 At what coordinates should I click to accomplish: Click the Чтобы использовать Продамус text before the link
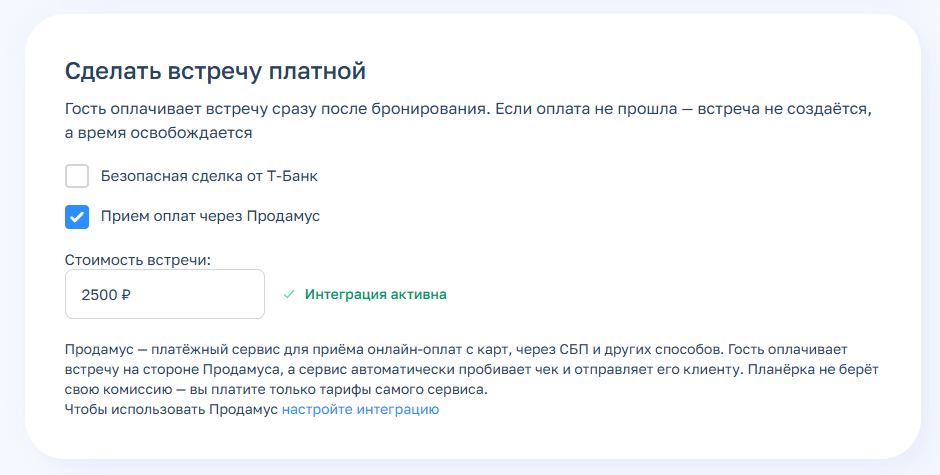171,409
